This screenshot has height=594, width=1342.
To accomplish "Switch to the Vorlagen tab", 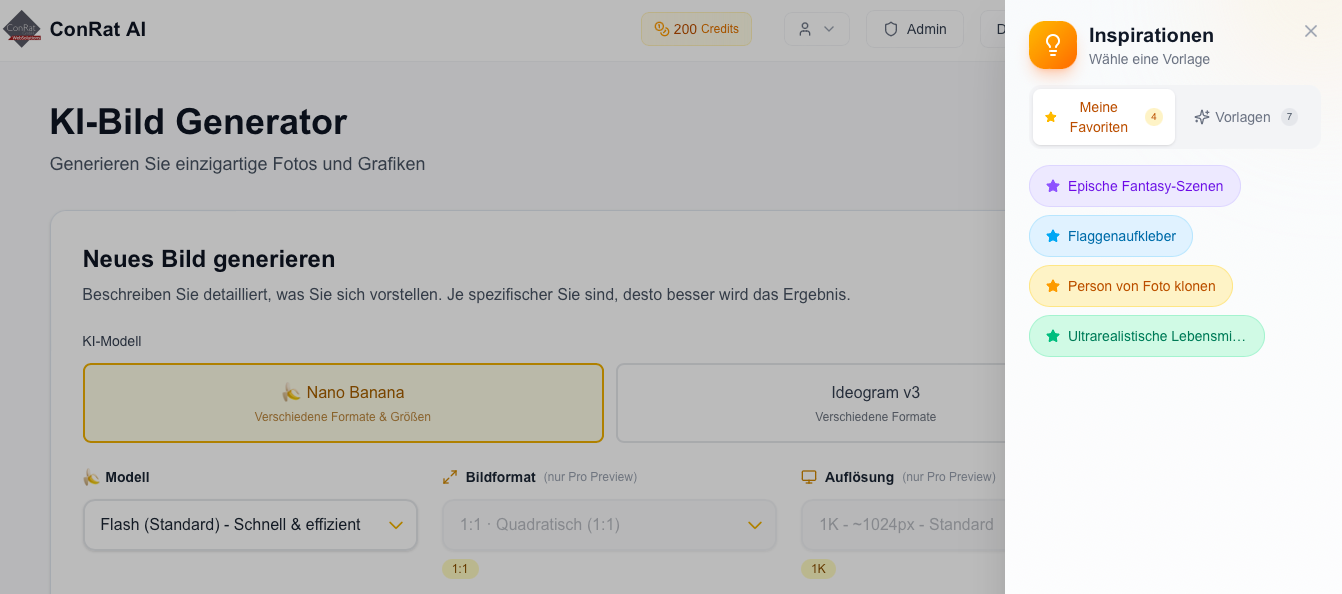I will (x=1245, y=117).
